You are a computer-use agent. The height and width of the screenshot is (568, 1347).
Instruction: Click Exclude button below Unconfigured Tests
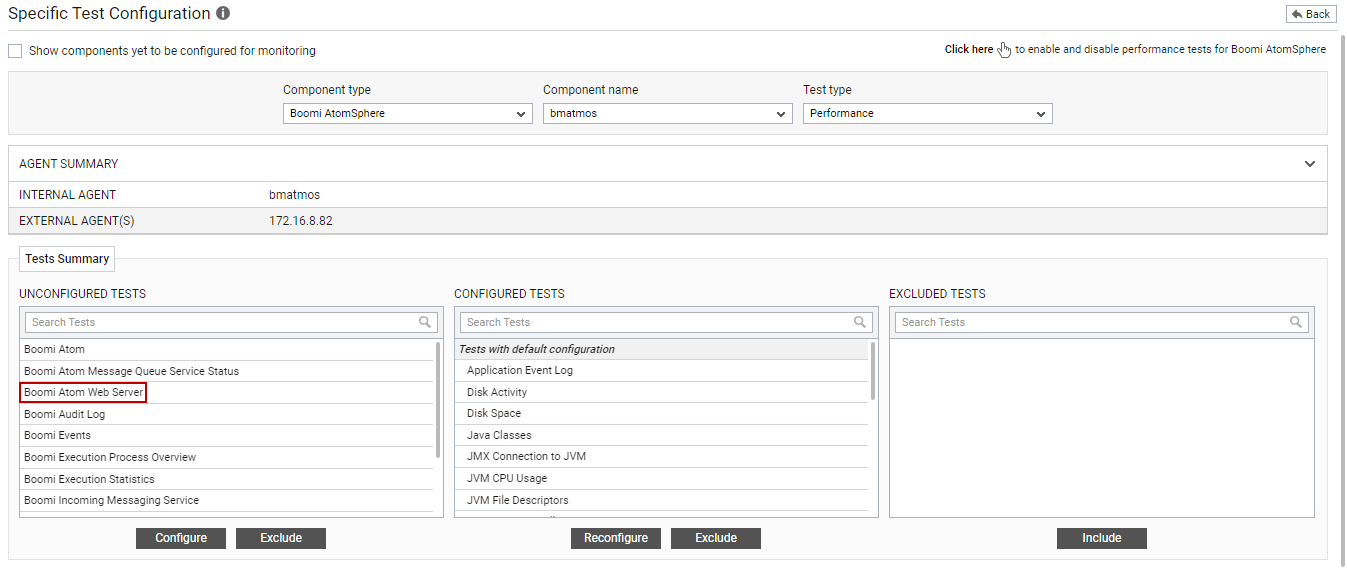pyautogui.click(x=281, y=538)
